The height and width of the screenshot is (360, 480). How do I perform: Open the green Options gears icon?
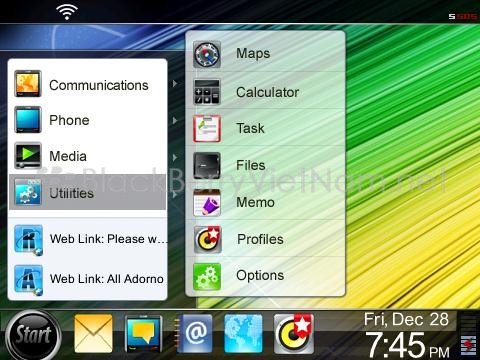click(x=207, y=276)
